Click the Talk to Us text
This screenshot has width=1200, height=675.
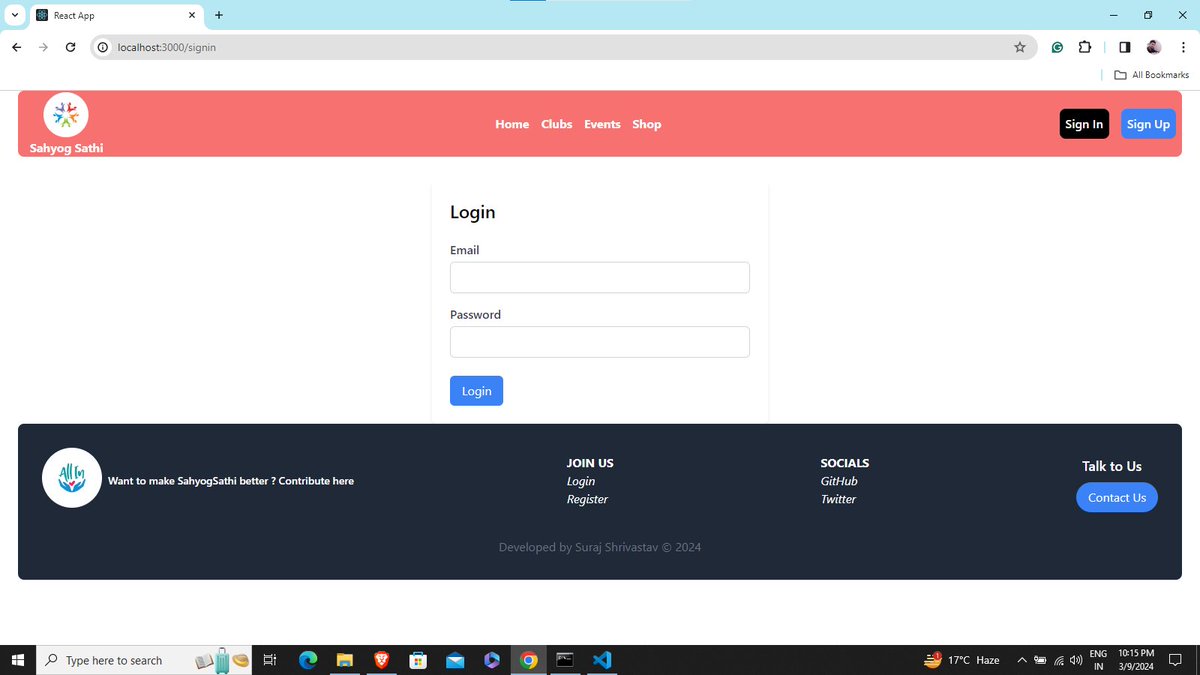point(1112,466)
